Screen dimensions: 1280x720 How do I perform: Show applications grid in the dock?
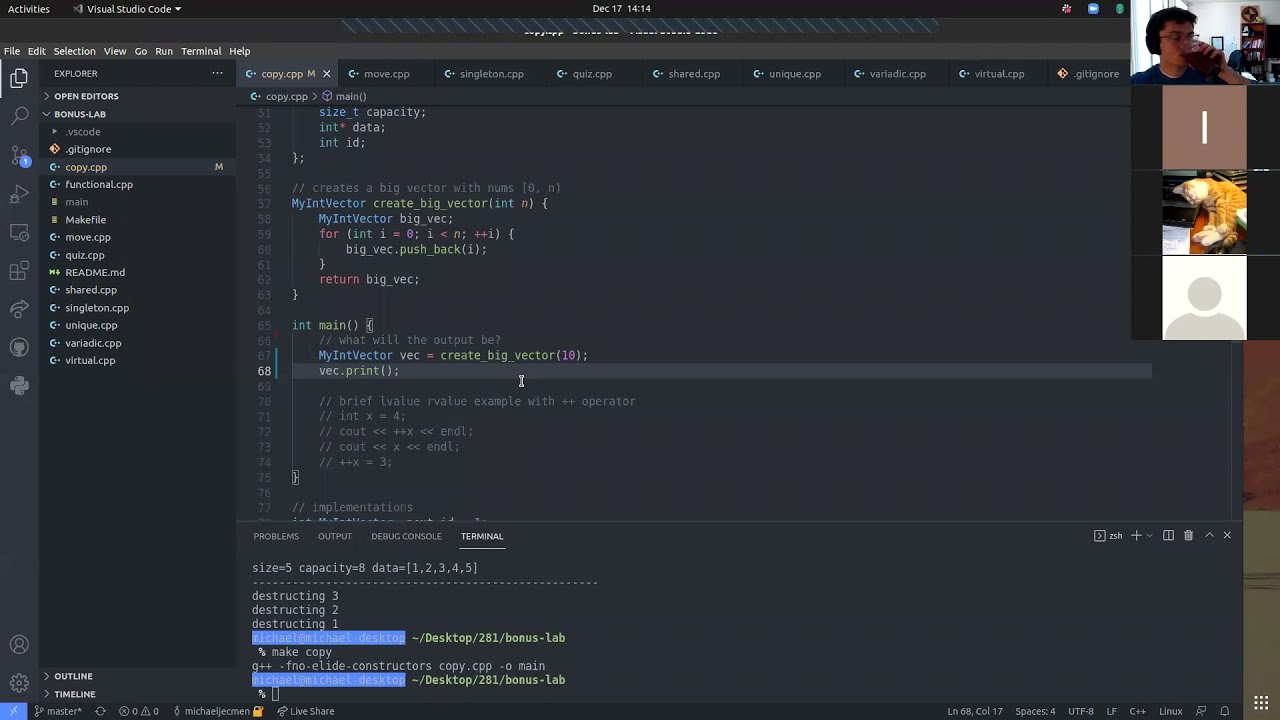pos(1260,701)
